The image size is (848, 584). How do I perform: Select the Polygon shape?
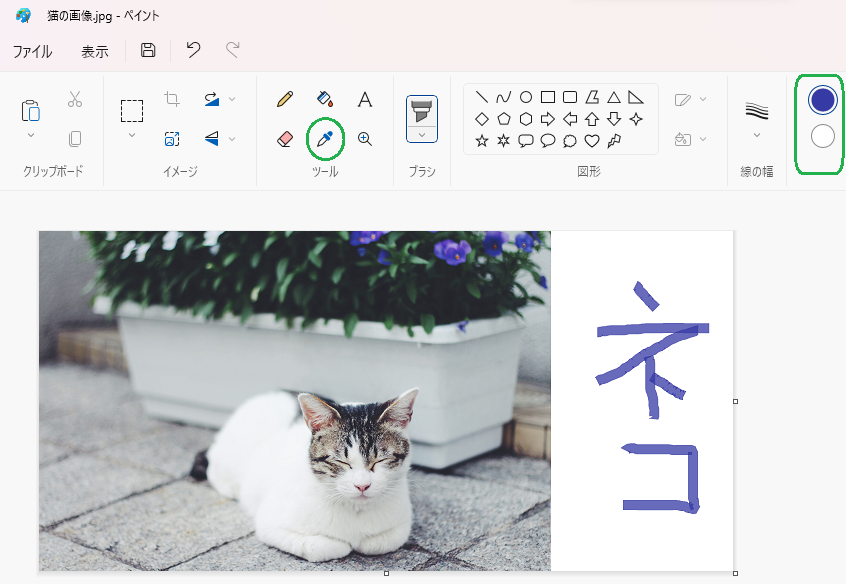click(x=592, y=97)
